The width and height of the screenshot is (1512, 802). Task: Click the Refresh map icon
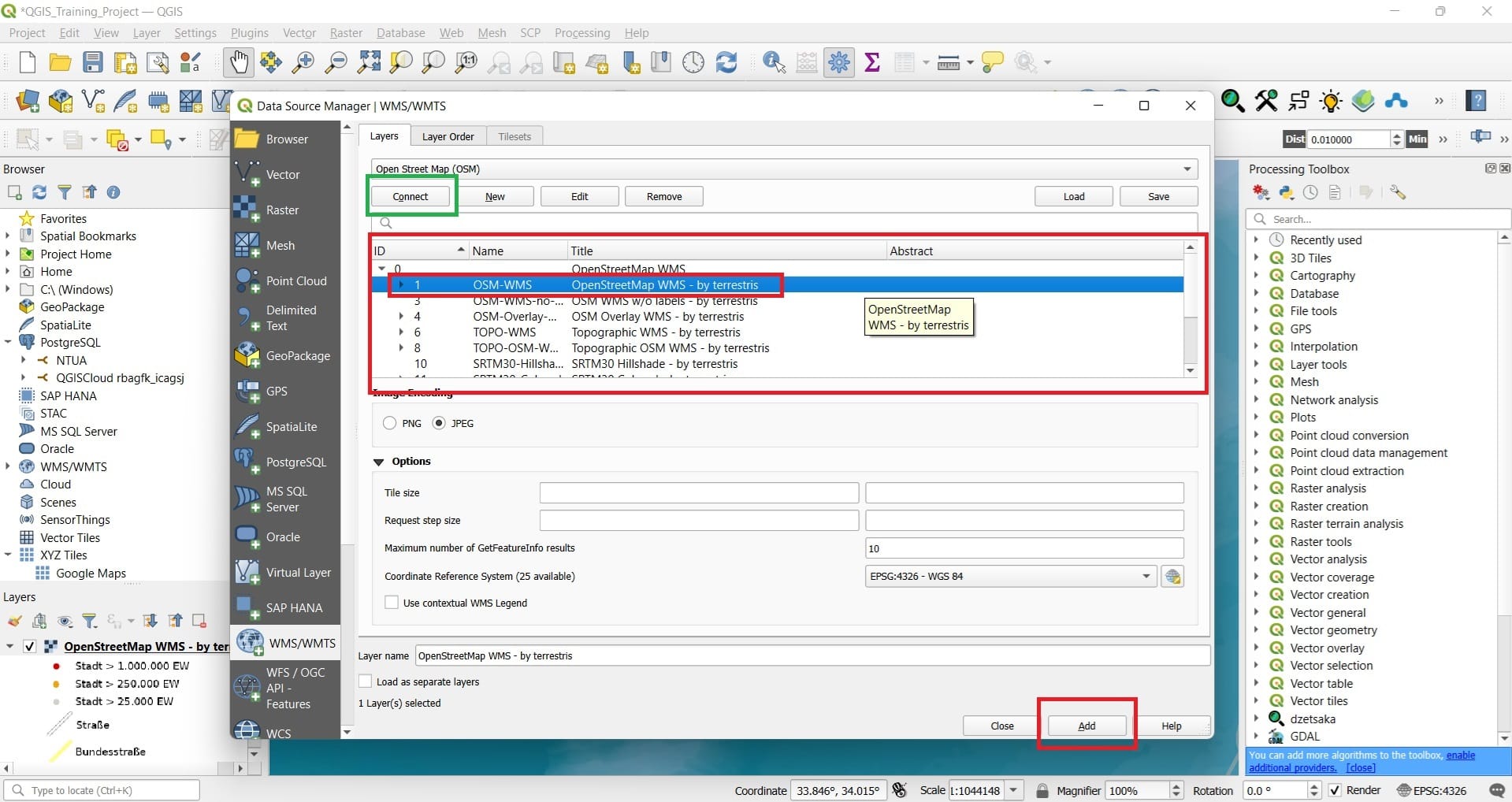point(726,62)
